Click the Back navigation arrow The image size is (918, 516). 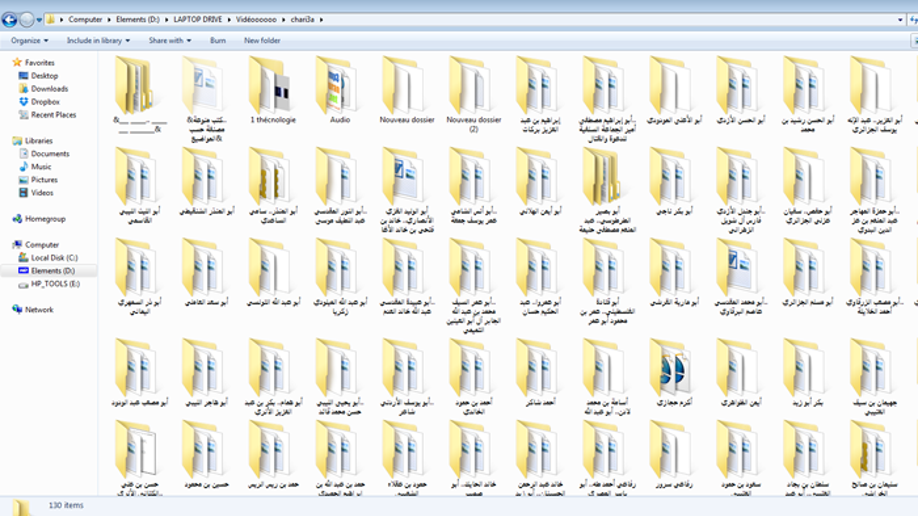pos(9,19)
